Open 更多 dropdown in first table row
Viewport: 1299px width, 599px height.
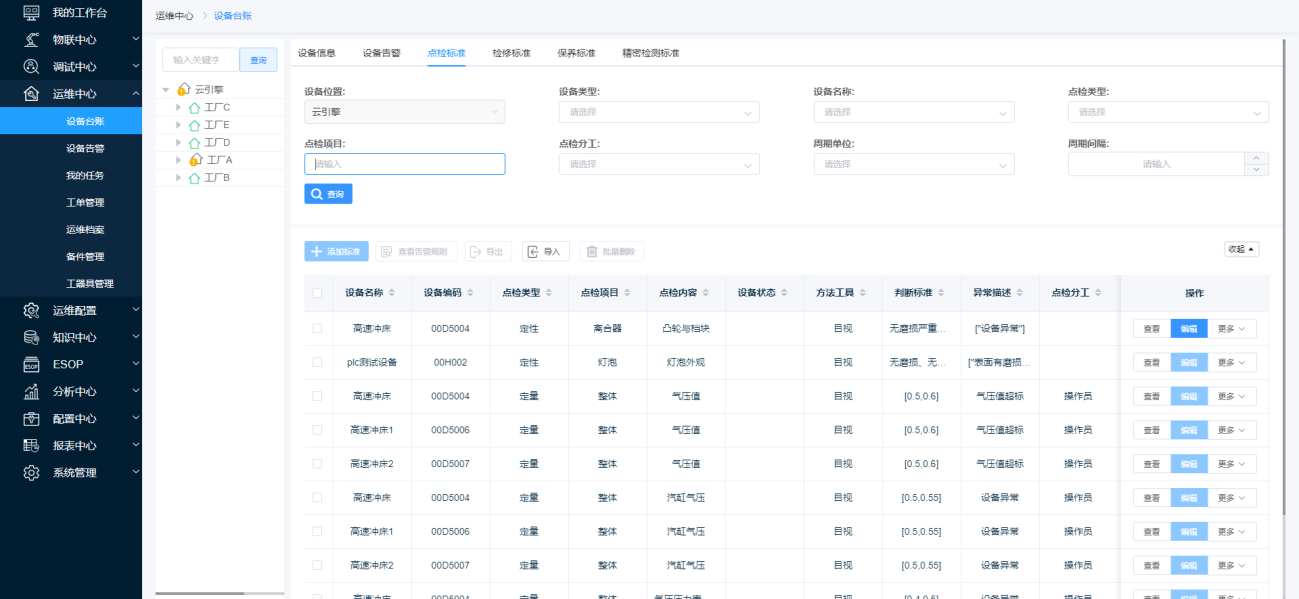(x=1232, y=328)
